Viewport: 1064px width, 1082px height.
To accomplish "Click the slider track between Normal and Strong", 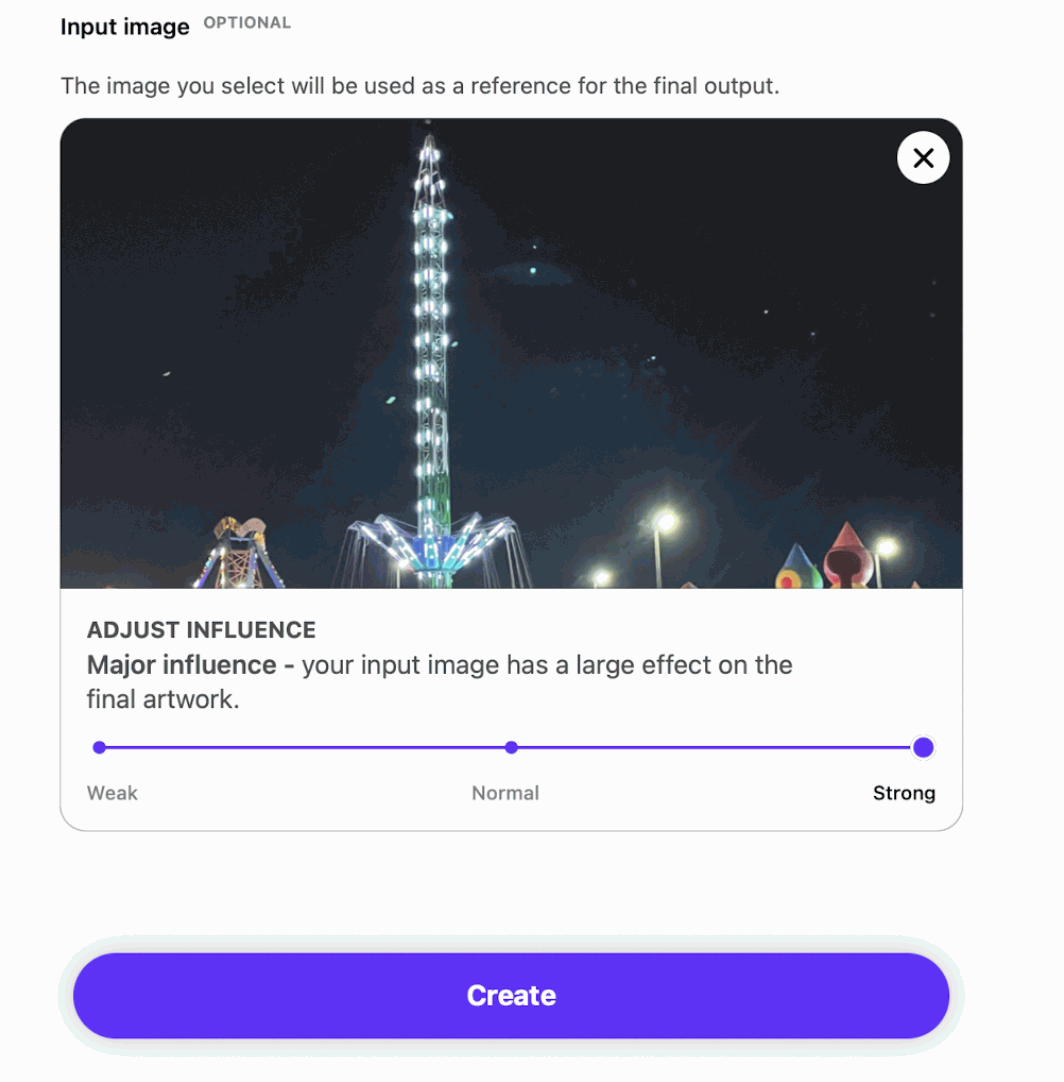I will [x=715, y=747].
